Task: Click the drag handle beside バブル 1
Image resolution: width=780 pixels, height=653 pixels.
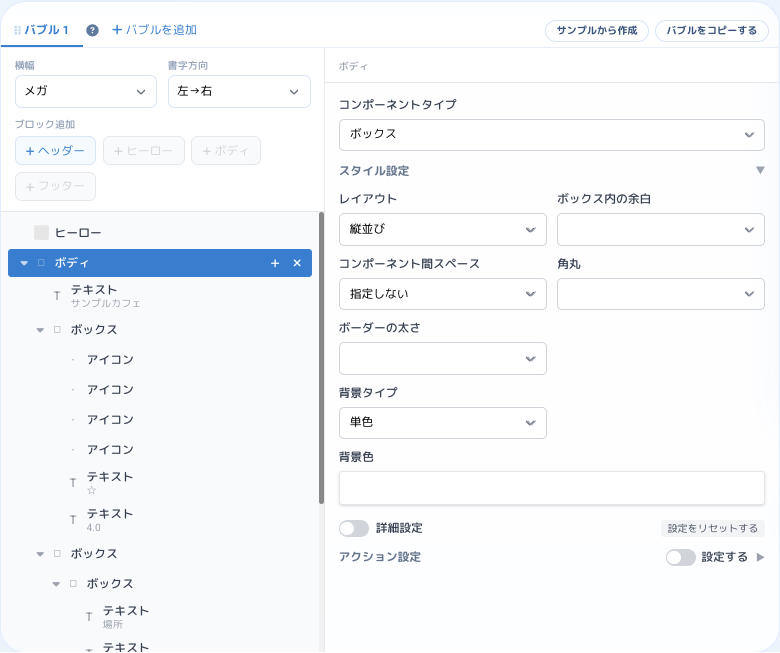Action: click(x=17, y=30)
